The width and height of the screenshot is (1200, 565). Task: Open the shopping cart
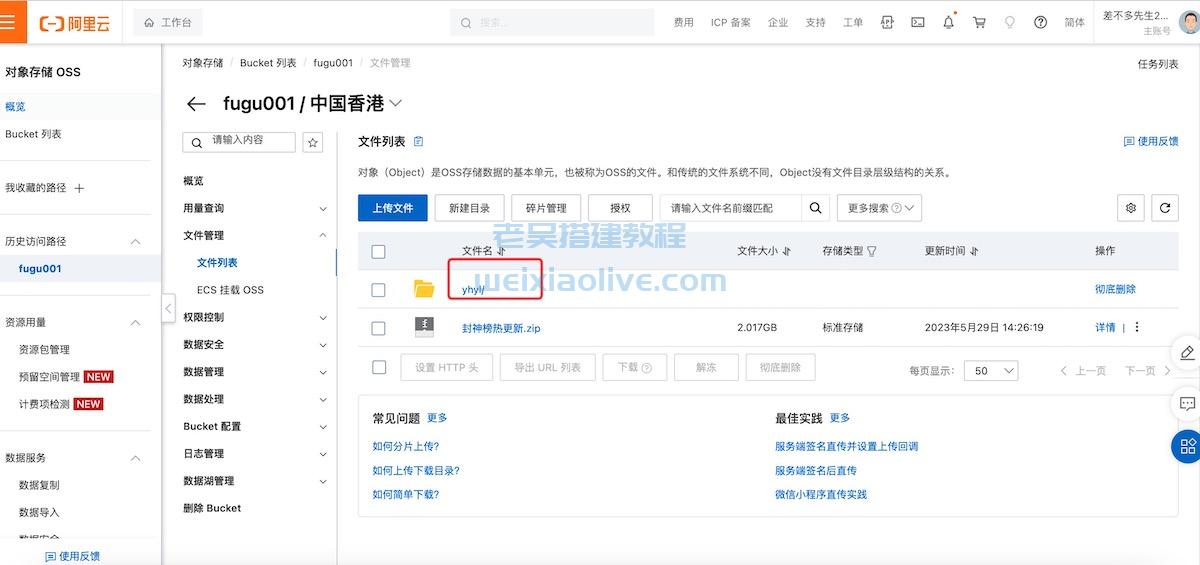(x=979, y=22)
